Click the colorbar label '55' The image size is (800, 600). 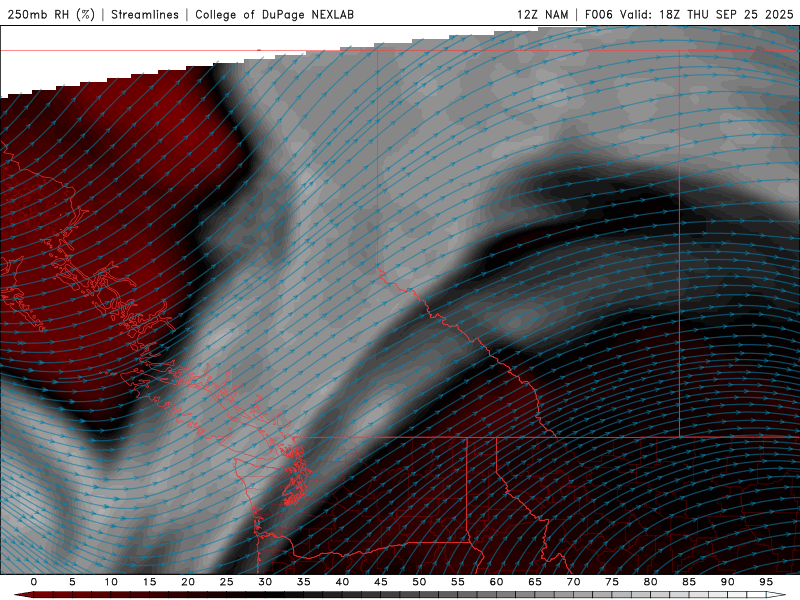point(458,582)
